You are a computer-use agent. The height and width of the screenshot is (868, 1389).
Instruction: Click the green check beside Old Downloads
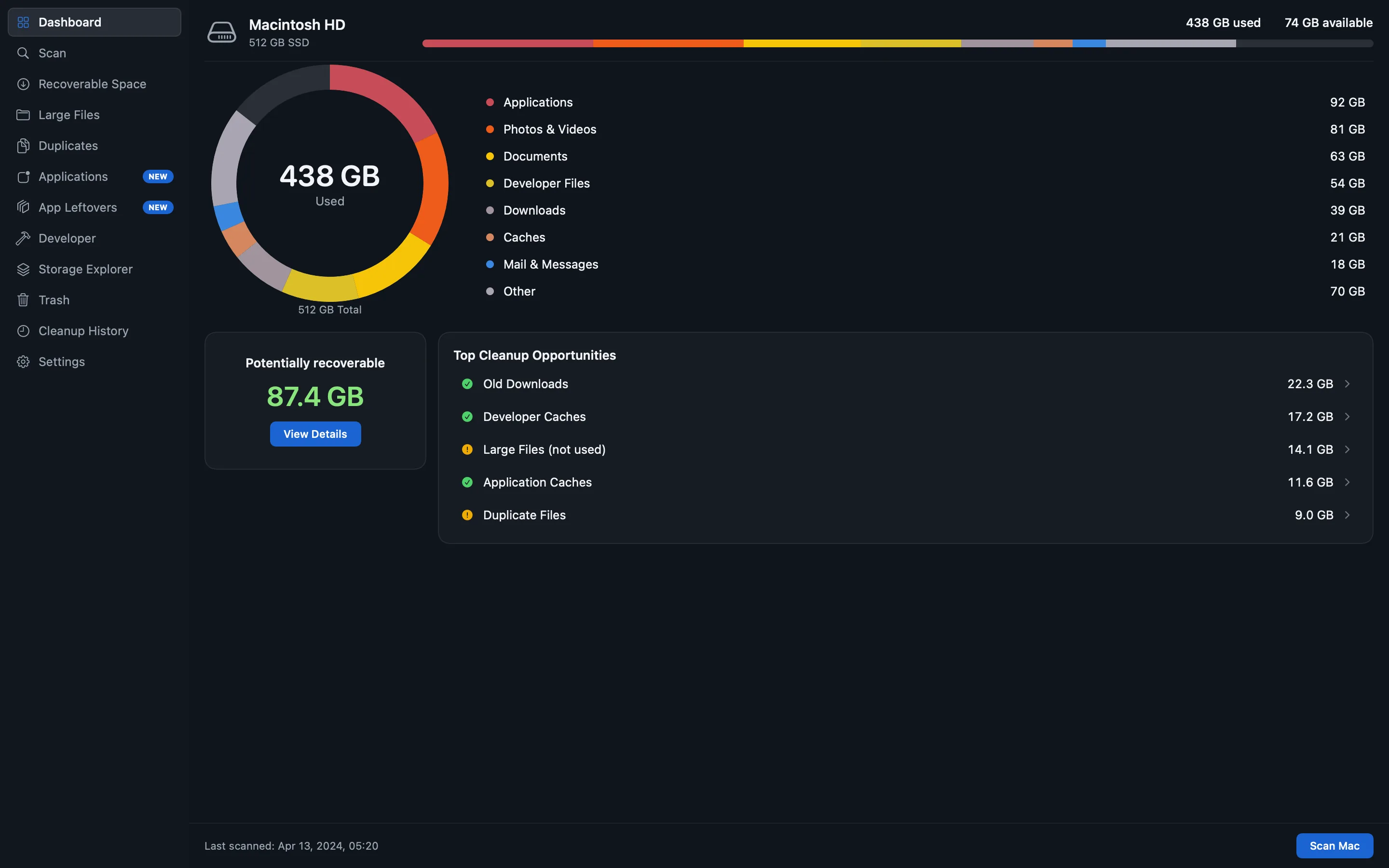[467, 384]
